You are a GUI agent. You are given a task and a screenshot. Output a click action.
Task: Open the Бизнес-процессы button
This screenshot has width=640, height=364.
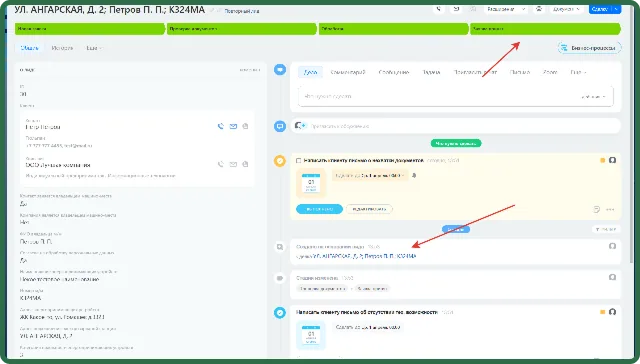(x=589, y=48)
